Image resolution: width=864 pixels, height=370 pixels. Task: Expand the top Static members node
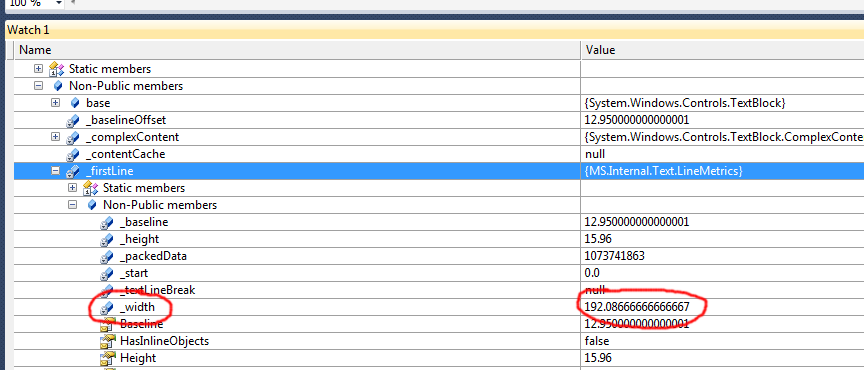point(38,69)
